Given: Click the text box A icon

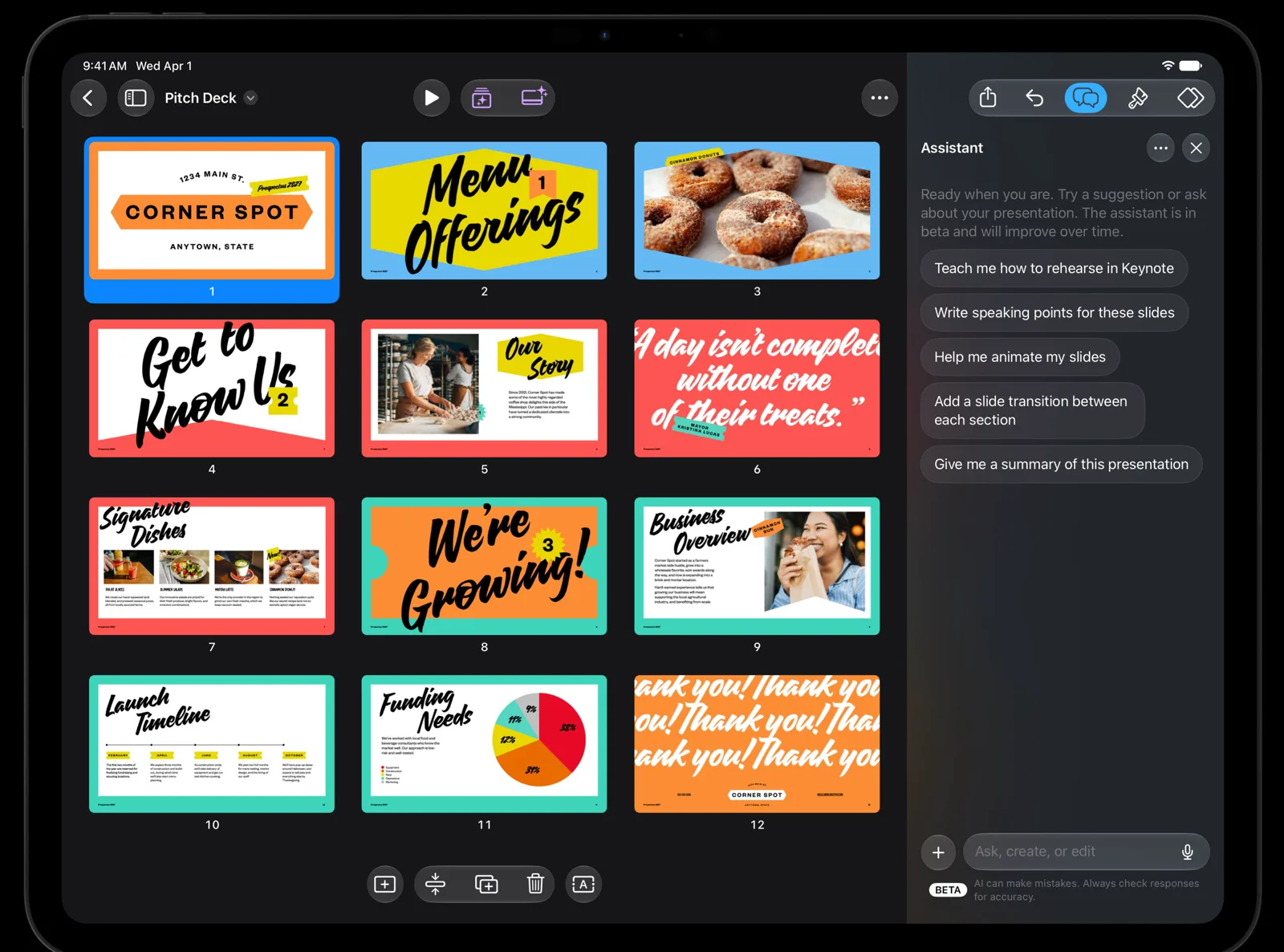Looking at the screenshot, I should pos(583,885).
